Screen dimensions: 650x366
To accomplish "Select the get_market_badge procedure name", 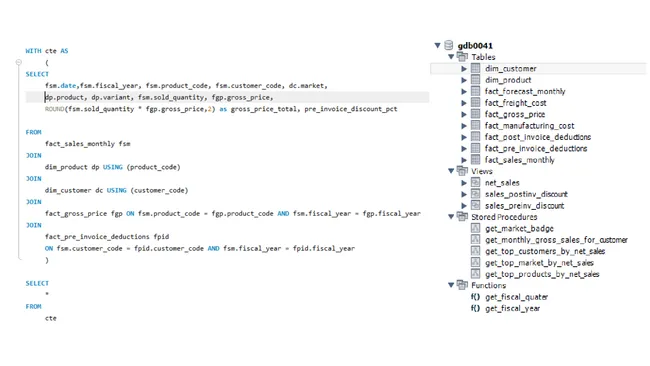I will click(x=519, y=228).
